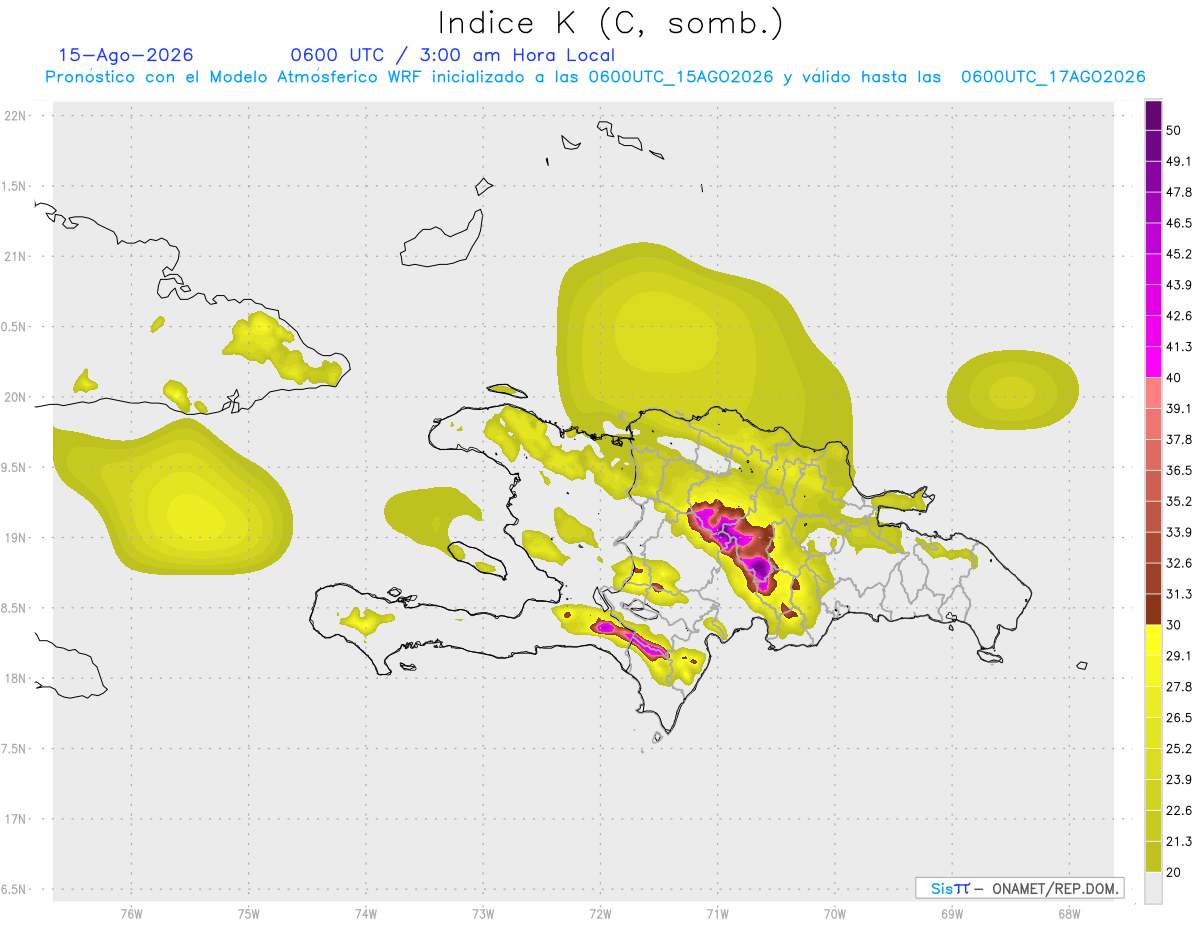Click the oval yellow blob near 68.5W 20N

(1012, 391)
